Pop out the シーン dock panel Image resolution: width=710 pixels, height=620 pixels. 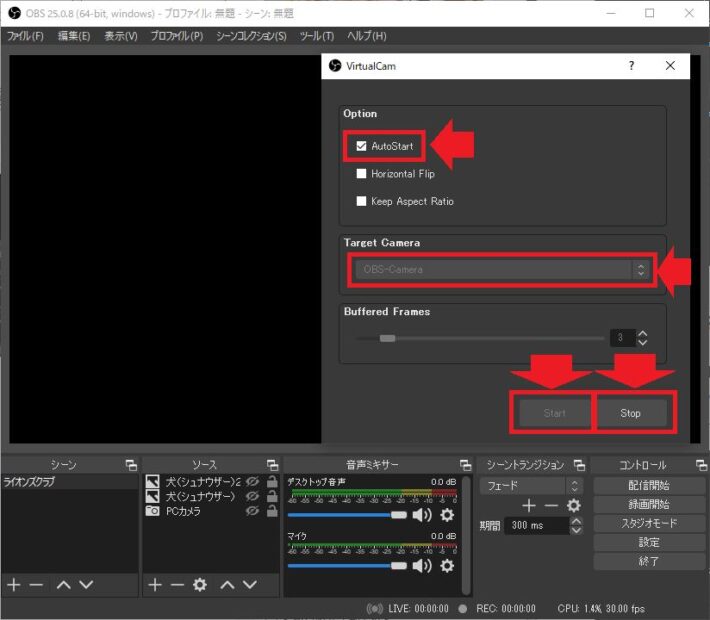[131, 465]
